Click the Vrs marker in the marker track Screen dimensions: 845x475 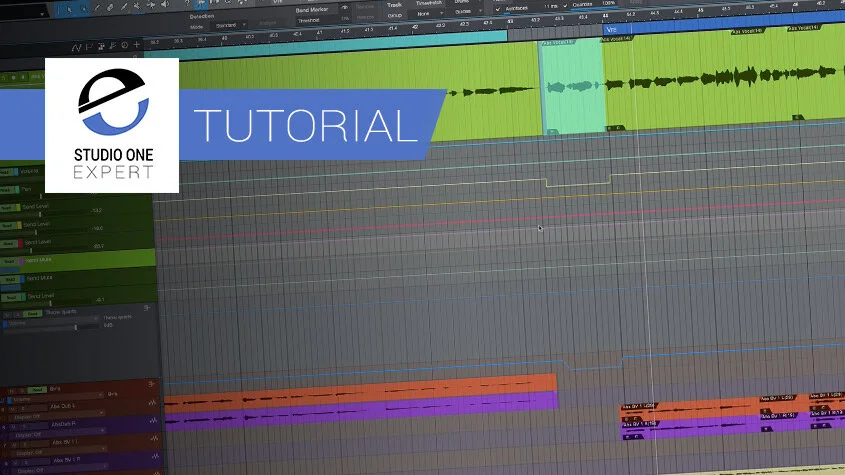click(x=611, y=29)
